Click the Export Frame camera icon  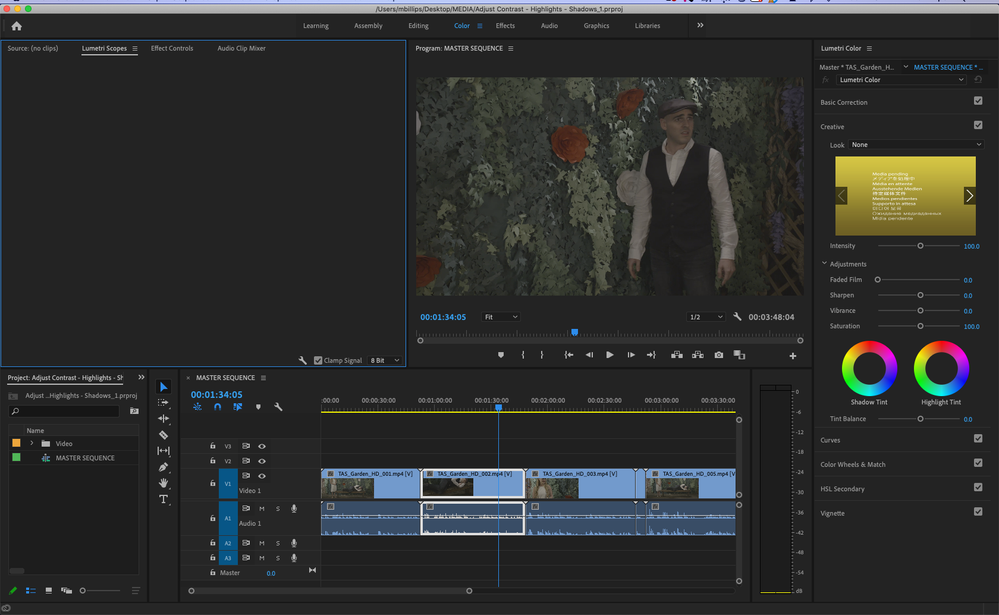718,355
